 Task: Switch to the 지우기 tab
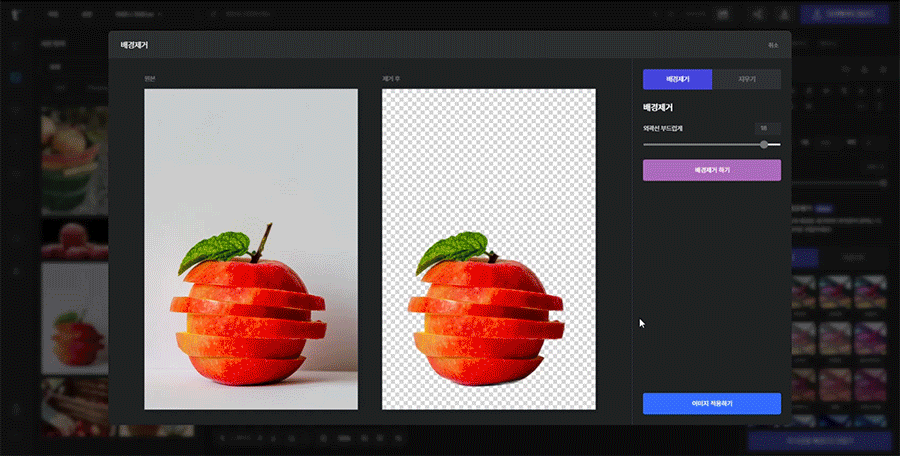click(746, 80)
